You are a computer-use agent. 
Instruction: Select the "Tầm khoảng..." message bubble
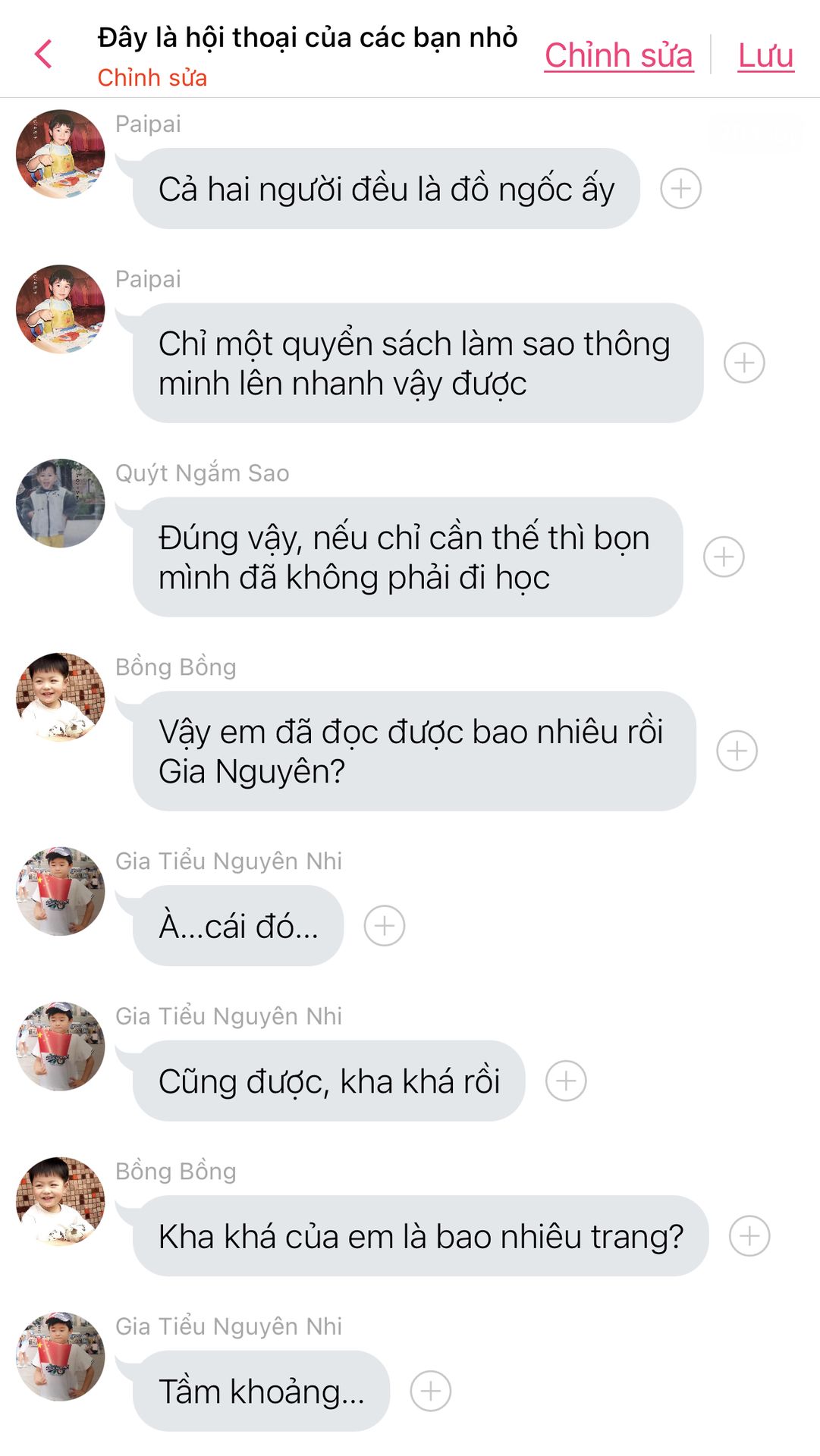click(261, 1391)
